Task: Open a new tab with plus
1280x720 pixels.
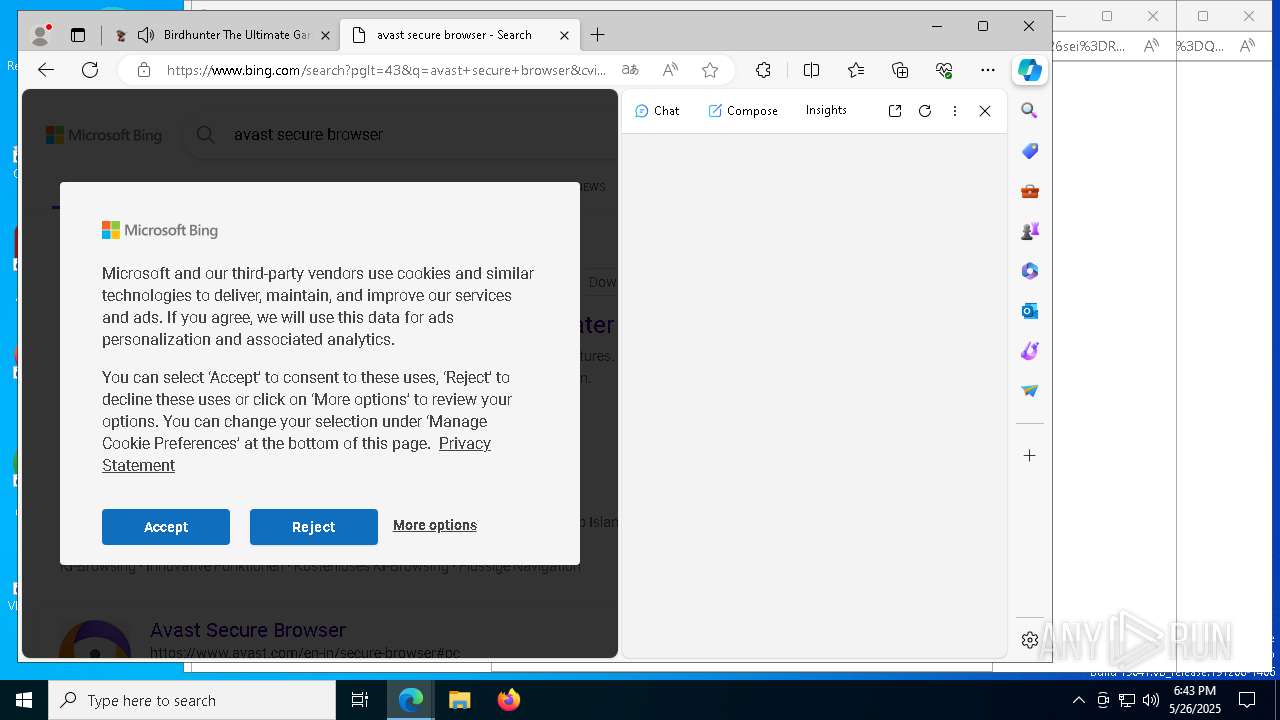Action: 597,35
